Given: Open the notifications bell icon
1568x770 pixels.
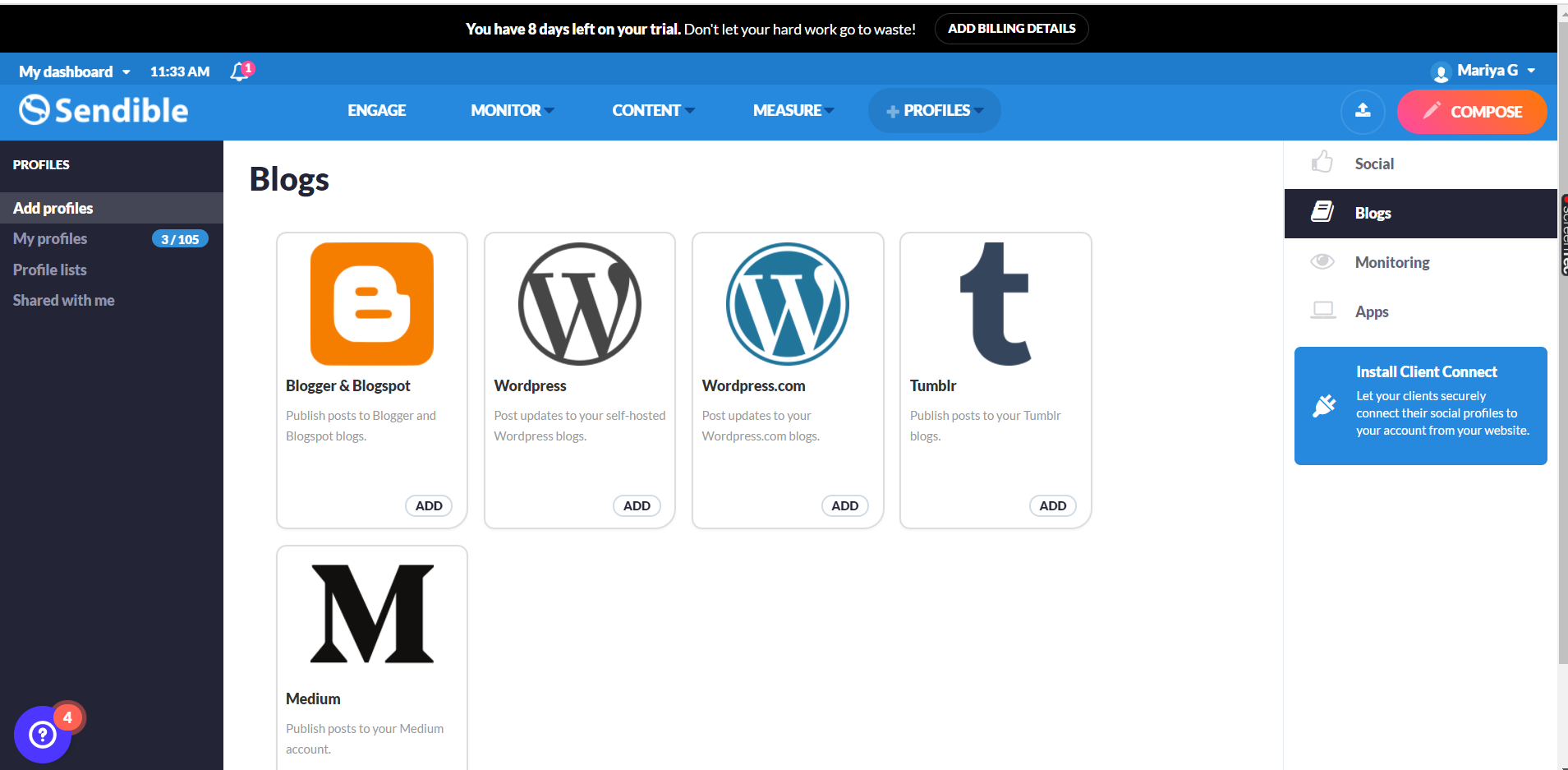Looking at the screenshot, I should (239, 71).
